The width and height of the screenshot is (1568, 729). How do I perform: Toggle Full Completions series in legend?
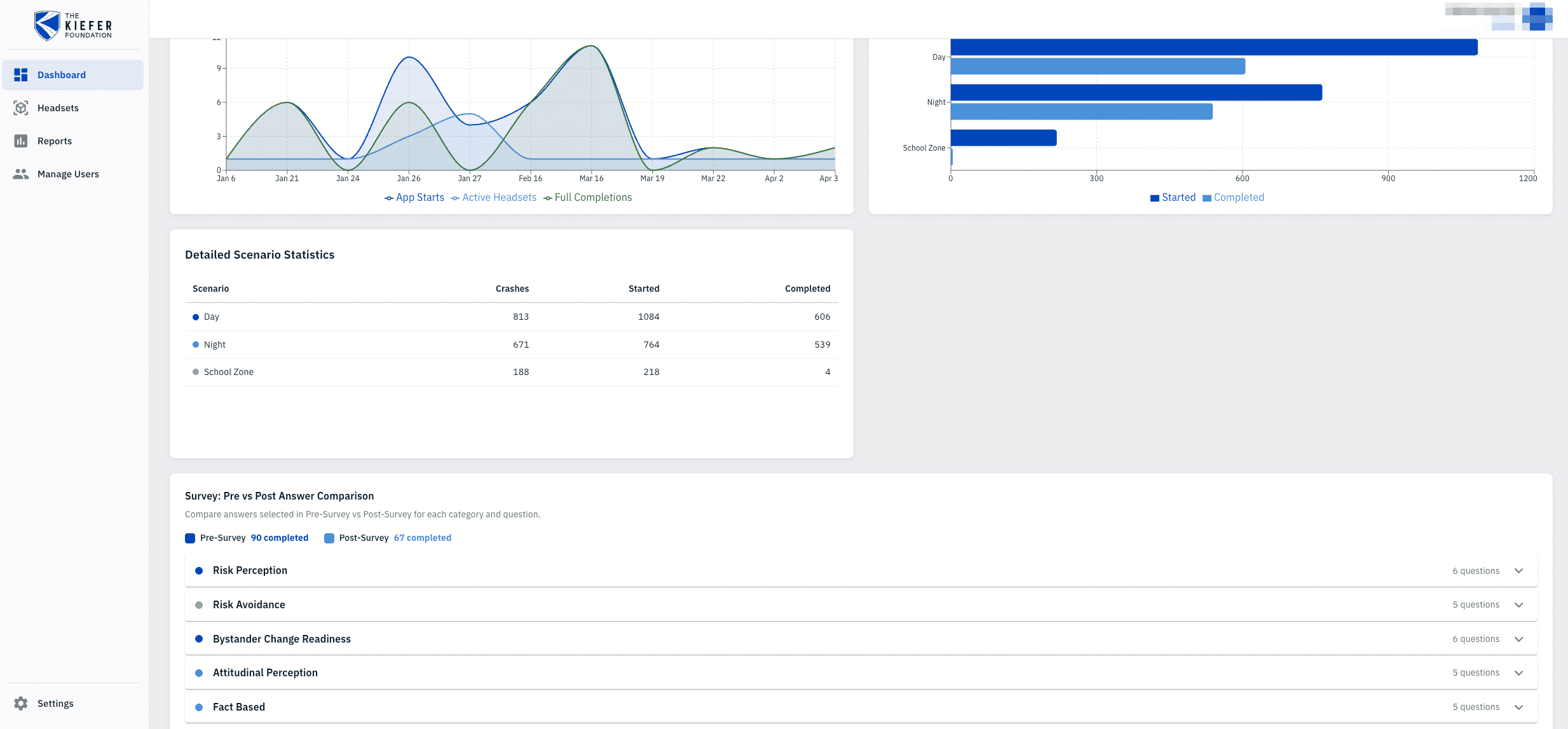click(588, 198)
